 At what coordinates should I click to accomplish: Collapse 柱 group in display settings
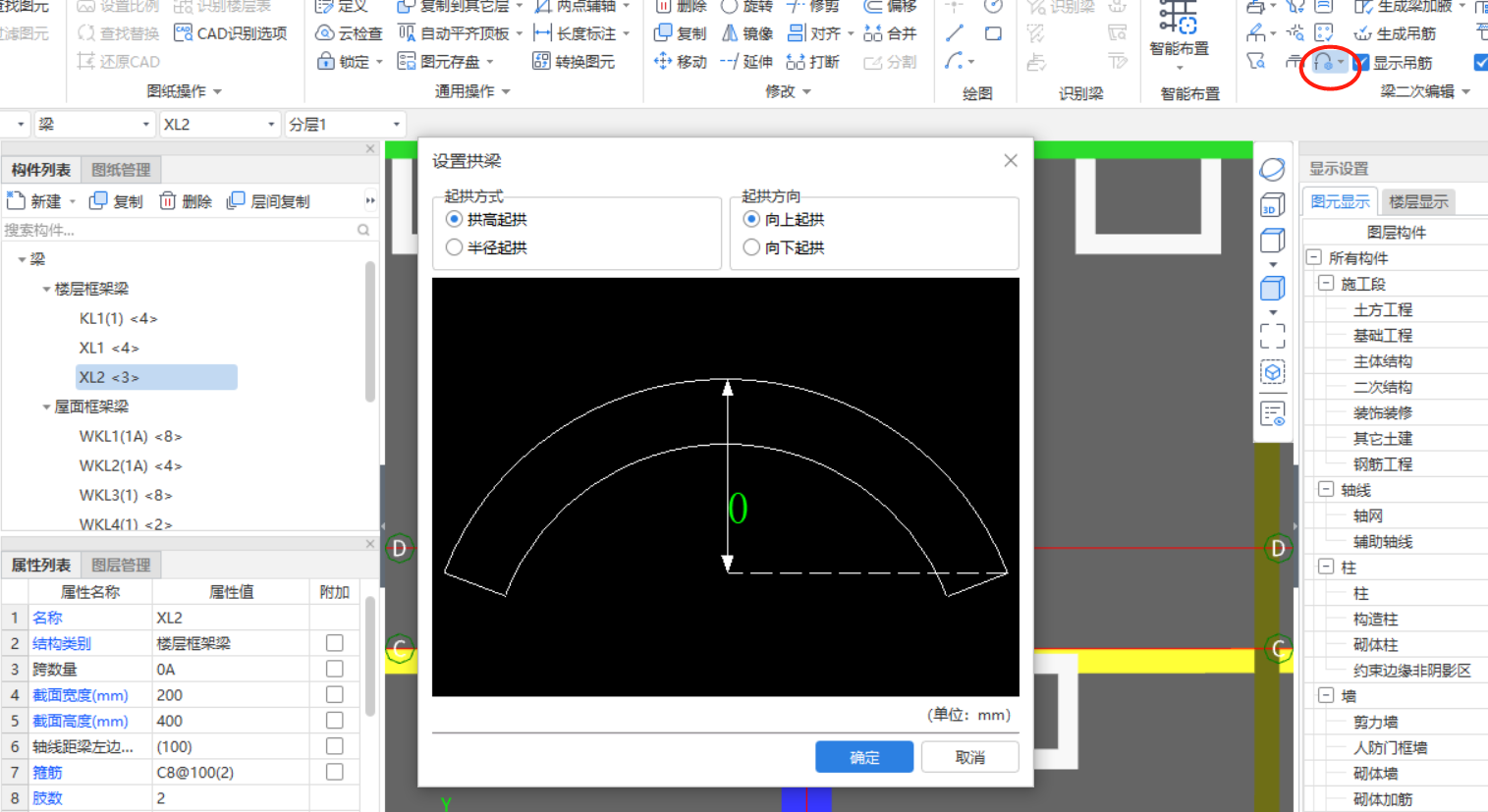click(x=1326, y=567)
